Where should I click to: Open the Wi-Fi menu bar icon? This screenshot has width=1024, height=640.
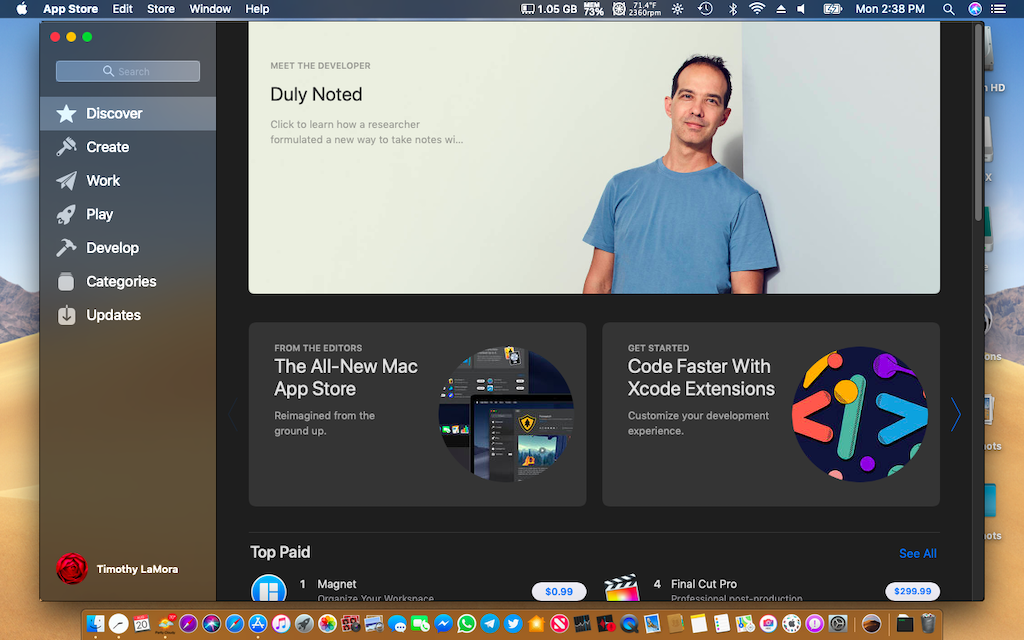(757, 9)
